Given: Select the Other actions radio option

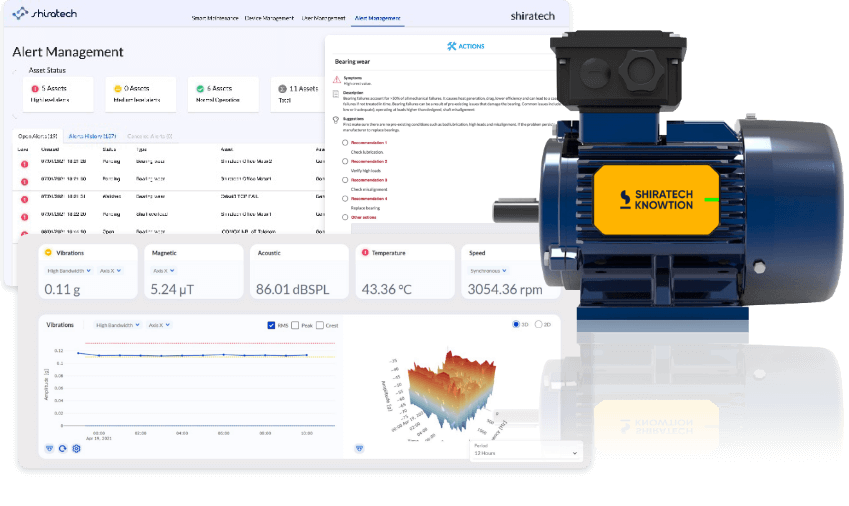Looking at the screenshot, I should (345, 217).
